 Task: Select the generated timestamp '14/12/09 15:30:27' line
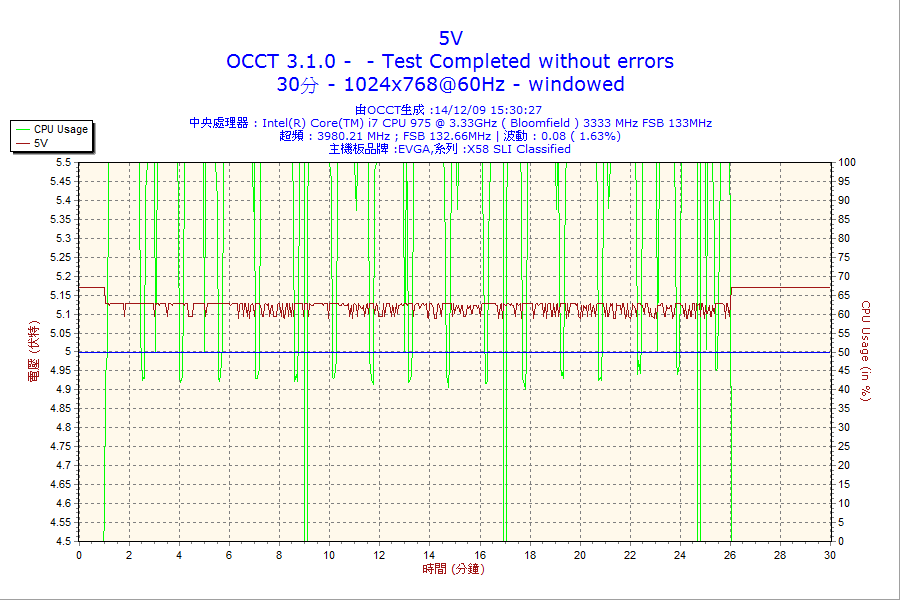click(448, 110)
